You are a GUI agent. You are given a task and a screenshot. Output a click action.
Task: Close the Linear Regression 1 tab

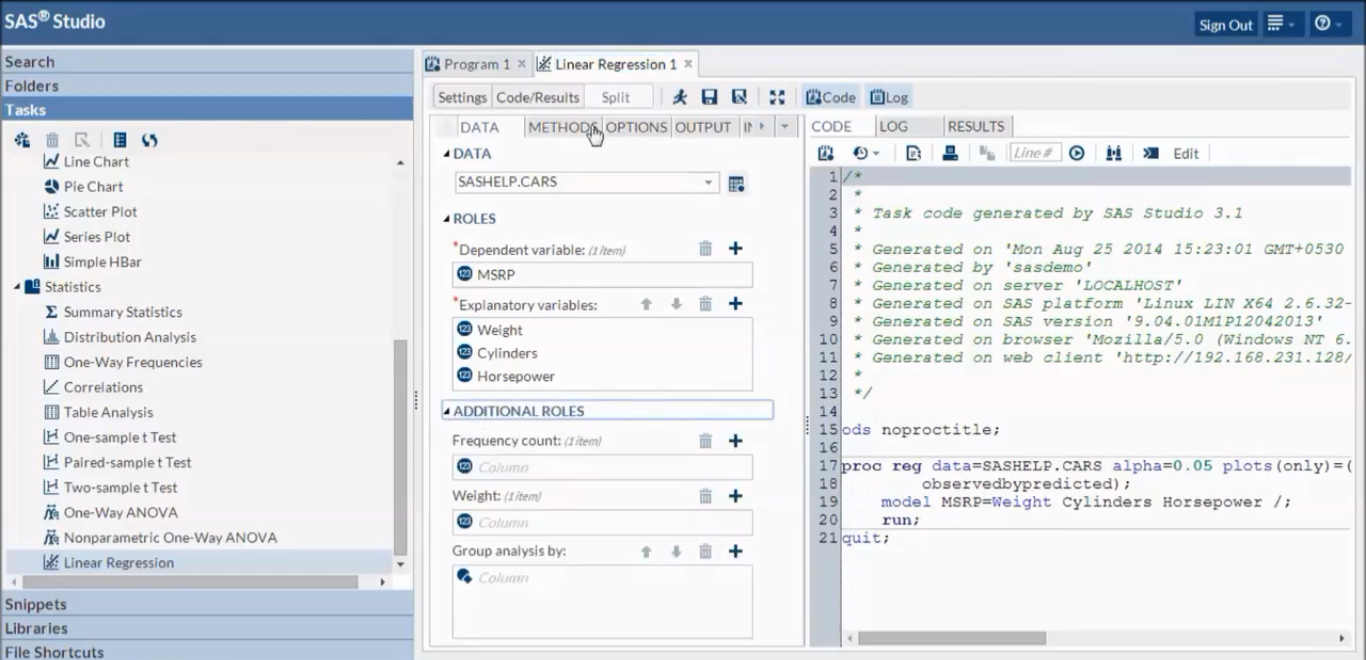click(x=688, y=64)
